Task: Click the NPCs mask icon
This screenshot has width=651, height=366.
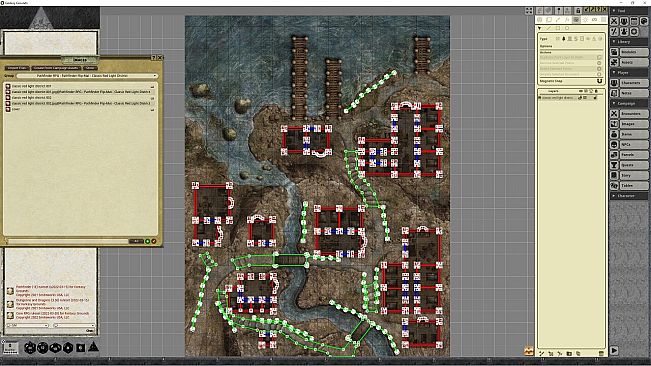Action: click(x=614, y=144)
